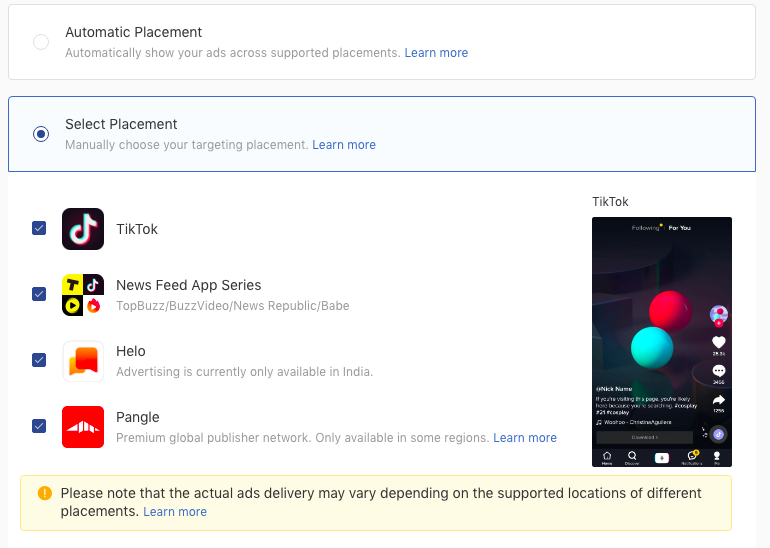Click the "Select Placement" title text

[x=121, y=124]
